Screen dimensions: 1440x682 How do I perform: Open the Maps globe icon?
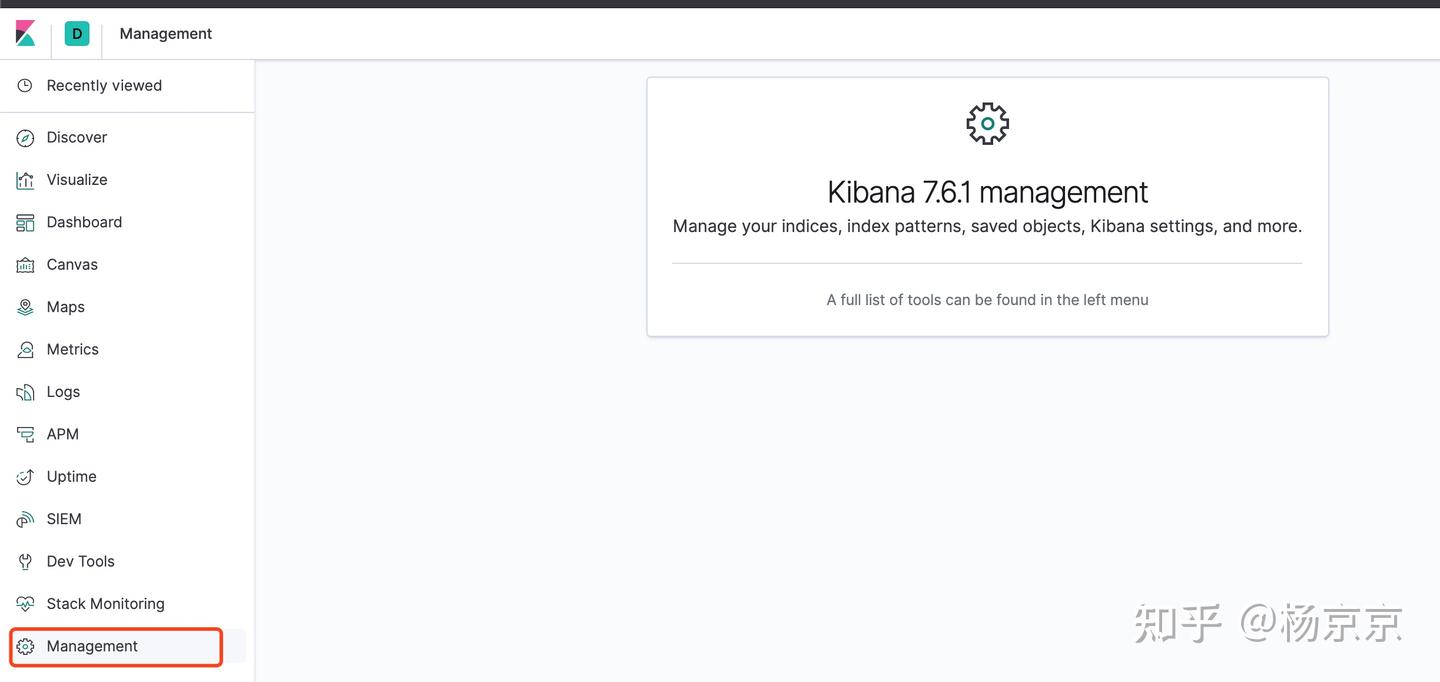(x=25, y=306)
